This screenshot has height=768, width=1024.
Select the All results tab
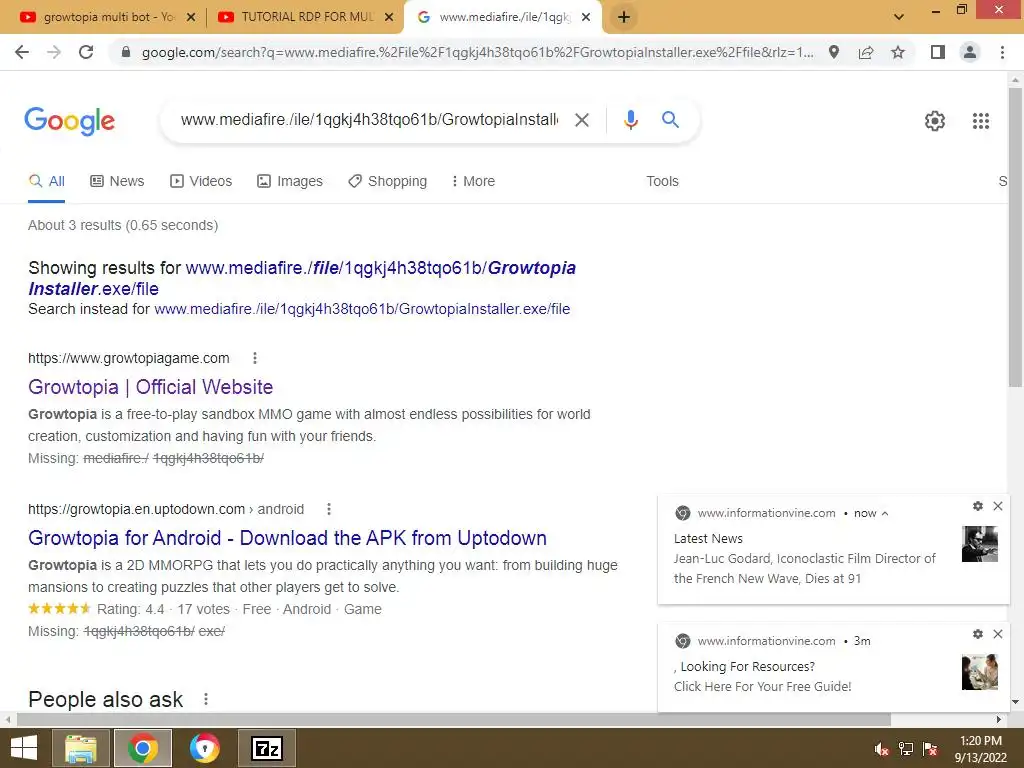pyautogui.click(x=46, y=182)
